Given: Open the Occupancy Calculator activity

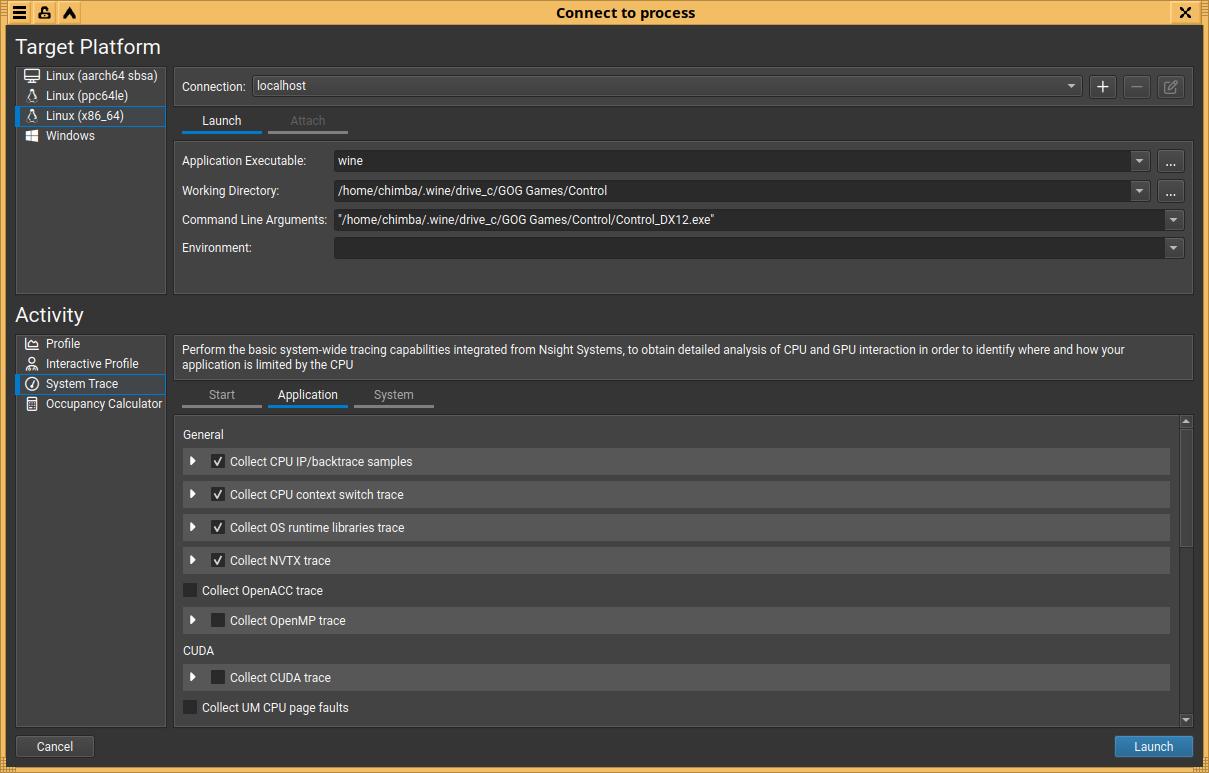Looking at the screenshot, I should [x=103, y=404].
